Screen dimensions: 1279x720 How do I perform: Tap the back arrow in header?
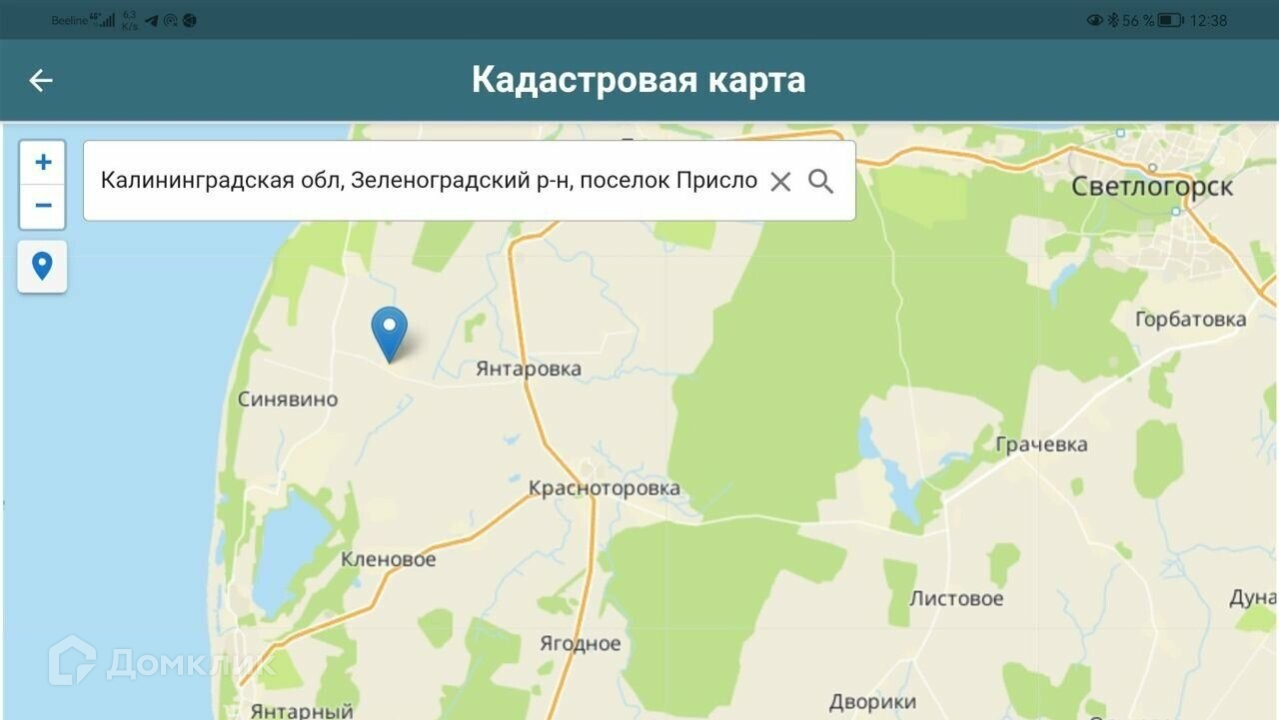pyautogui.click(x=41, y=81)
